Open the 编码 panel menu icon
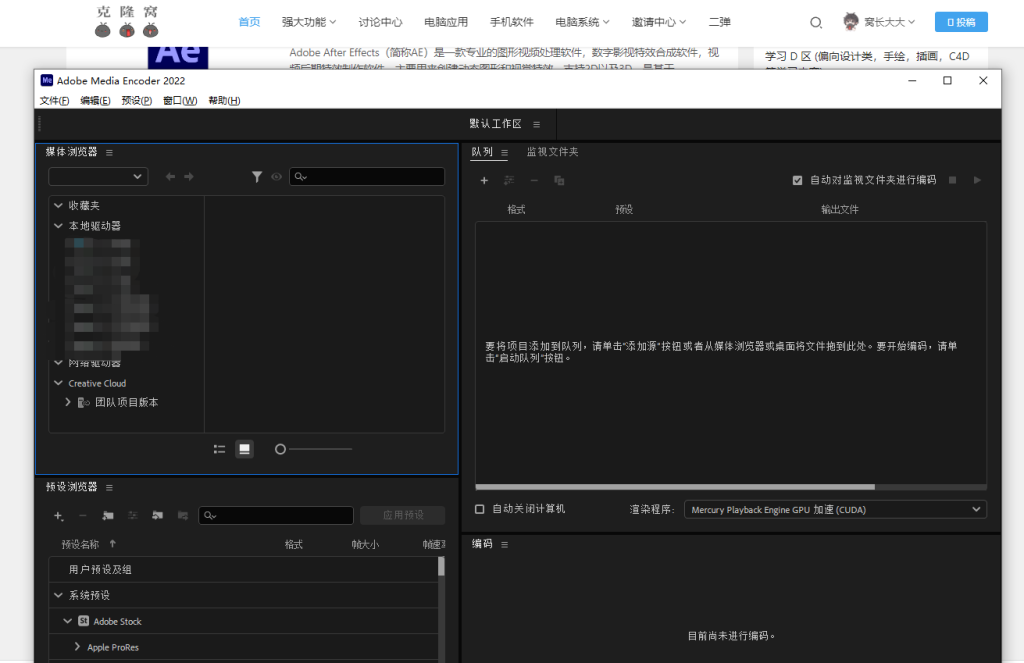 pyautogui.click(x=504, y=545)
